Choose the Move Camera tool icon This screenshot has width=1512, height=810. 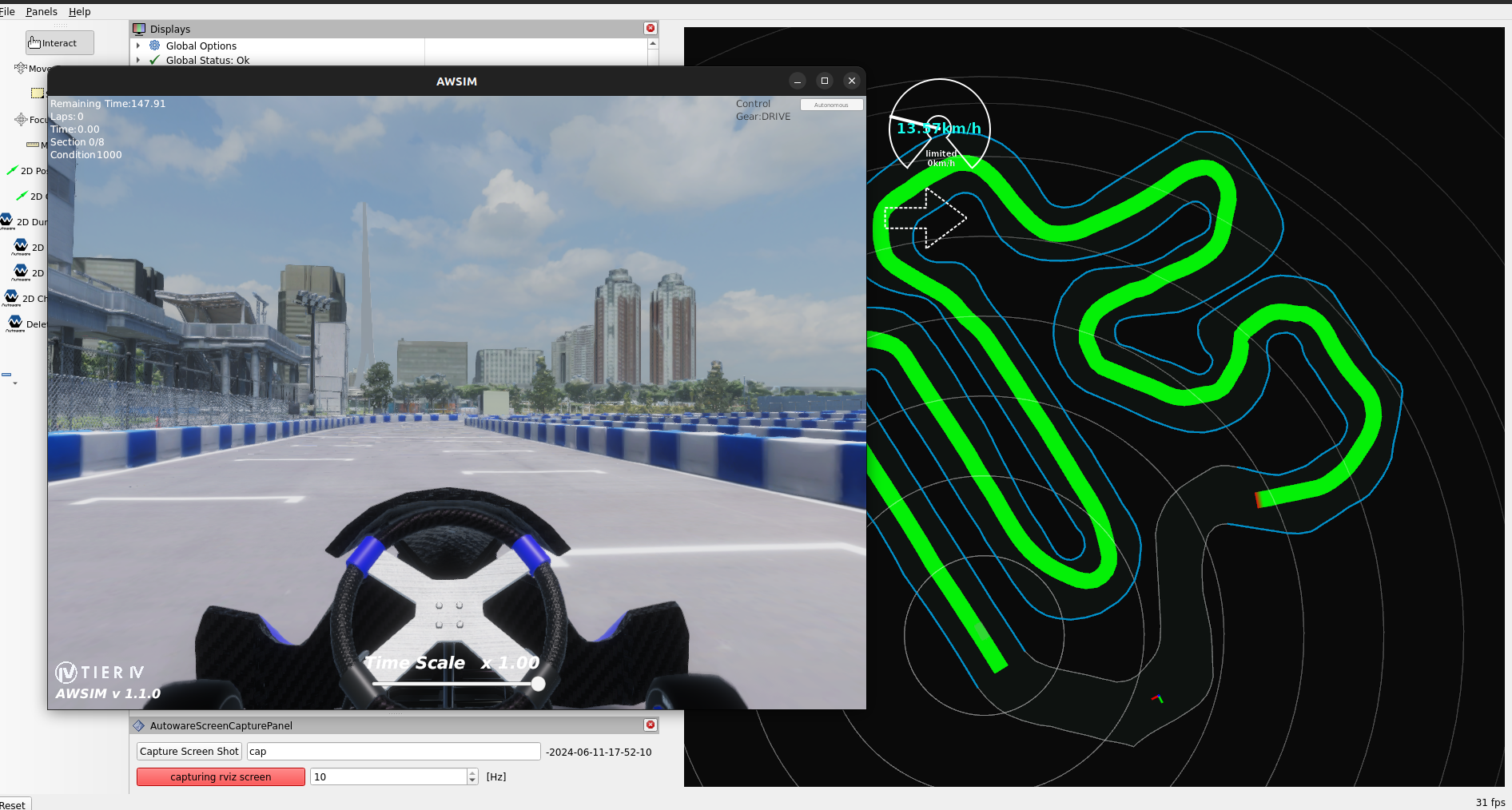[x=21, y=69]
